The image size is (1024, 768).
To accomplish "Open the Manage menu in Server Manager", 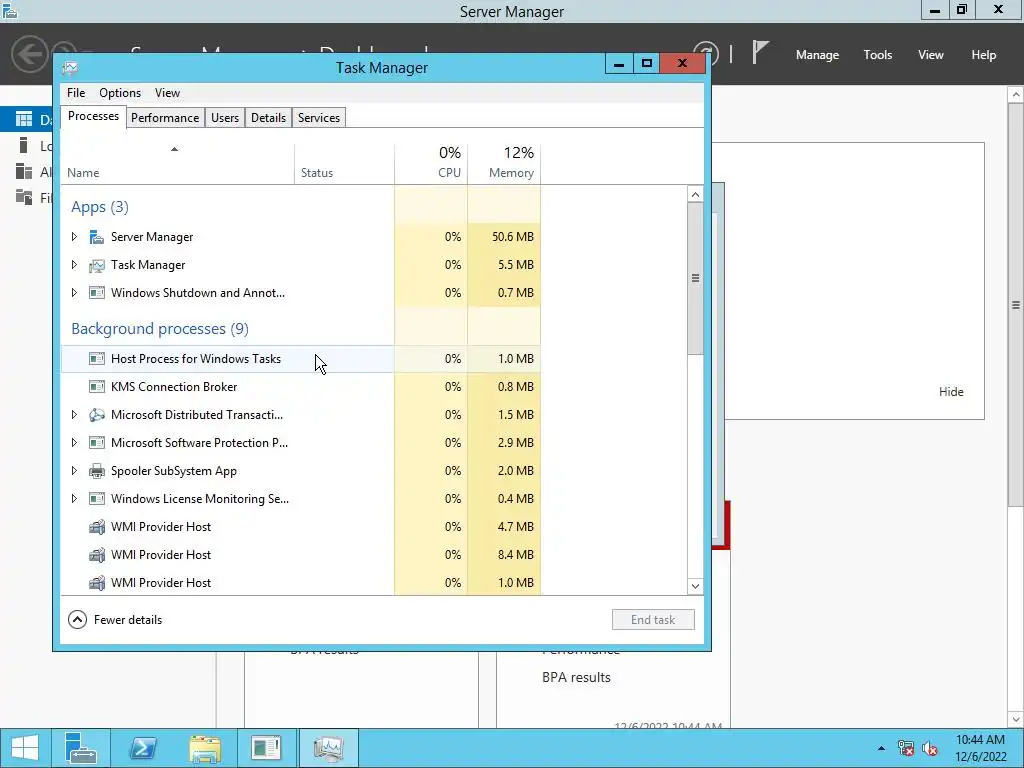I will tap(817, 55).
